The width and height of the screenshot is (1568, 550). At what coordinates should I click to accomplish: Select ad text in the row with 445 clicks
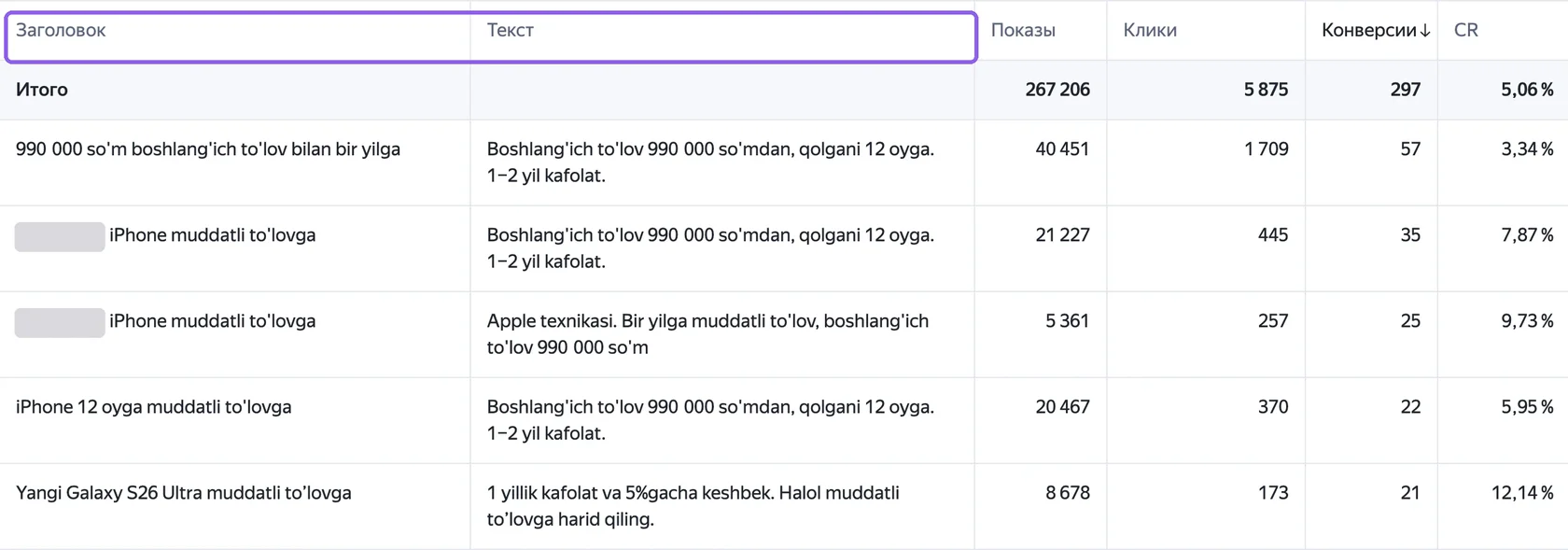pos(710,248)
